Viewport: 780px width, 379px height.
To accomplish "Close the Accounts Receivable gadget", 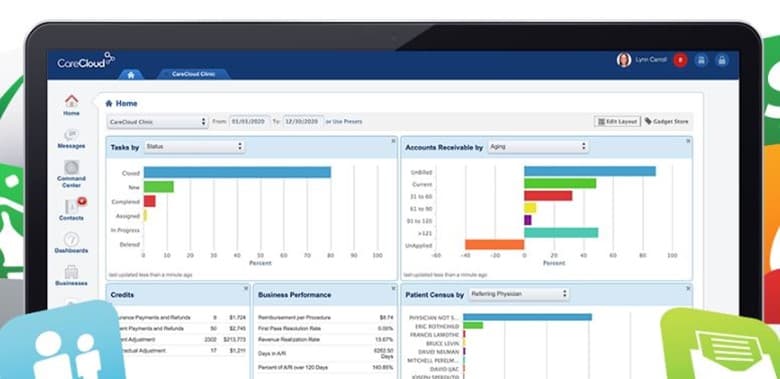I will [688, 141].
